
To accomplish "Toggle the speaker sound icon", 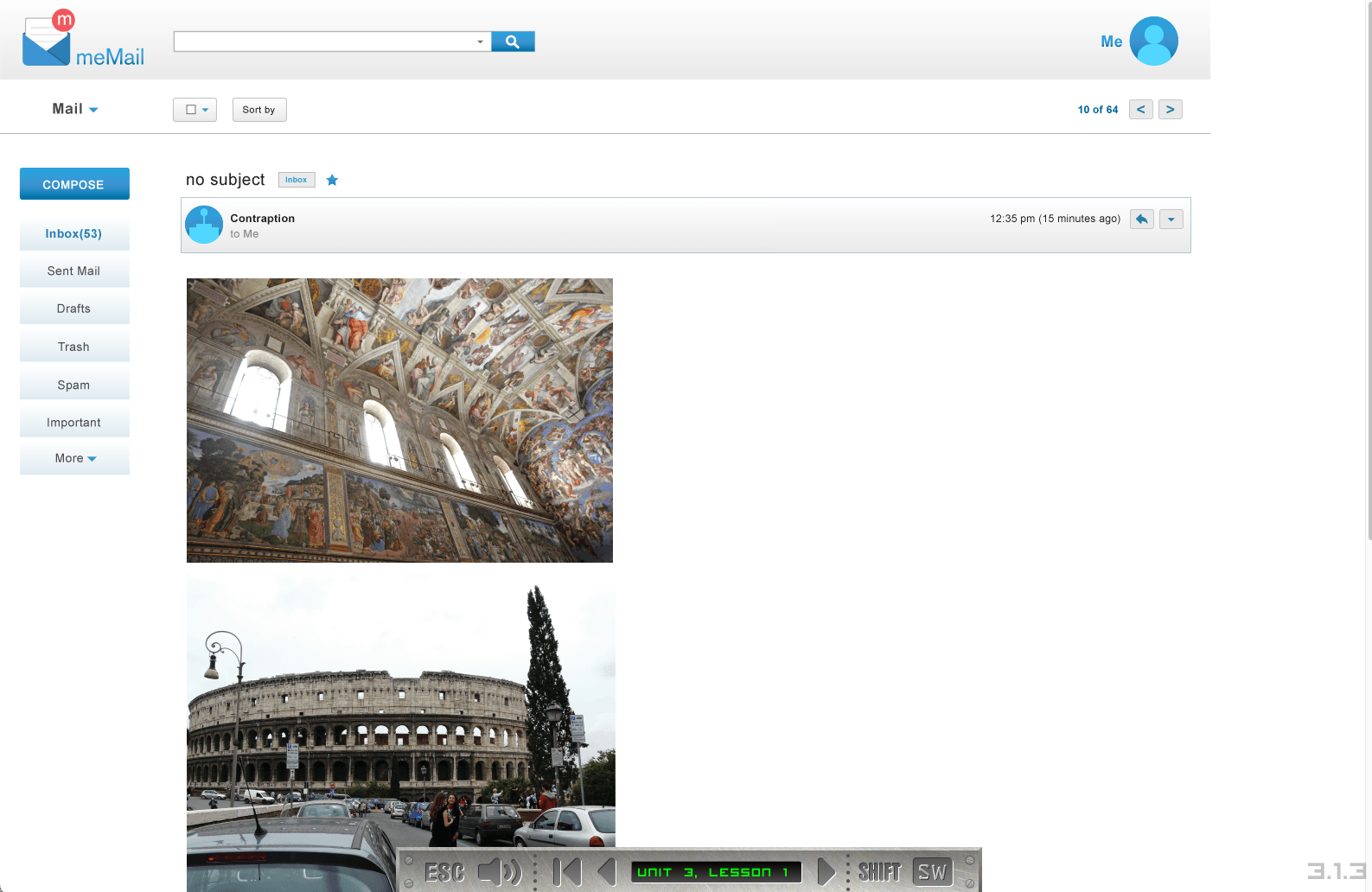I will 500,871.
